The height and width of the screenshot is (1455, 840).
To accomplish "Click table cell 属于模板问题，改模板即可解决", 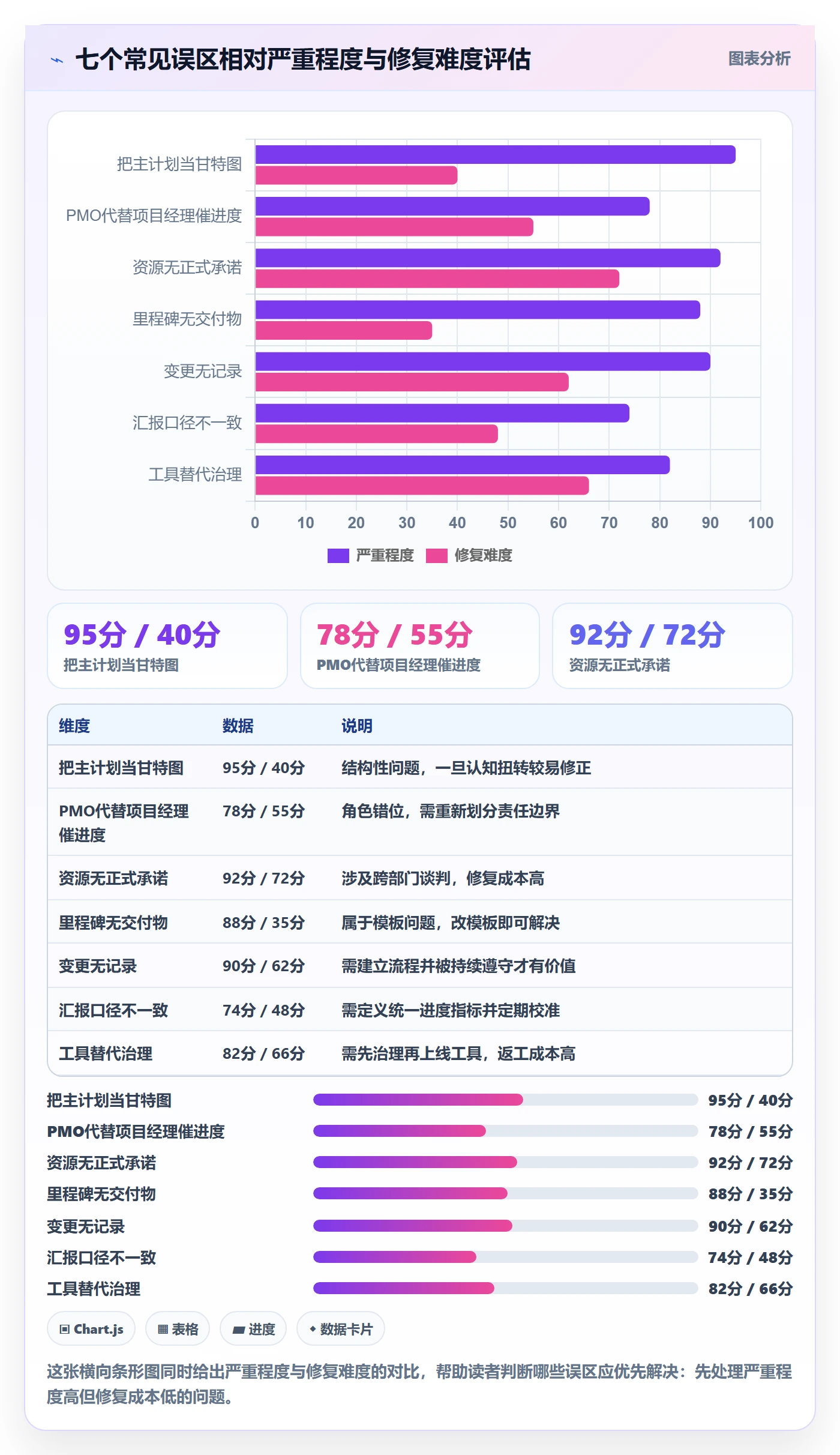I will pyautogui.click(x=451, y=922).
